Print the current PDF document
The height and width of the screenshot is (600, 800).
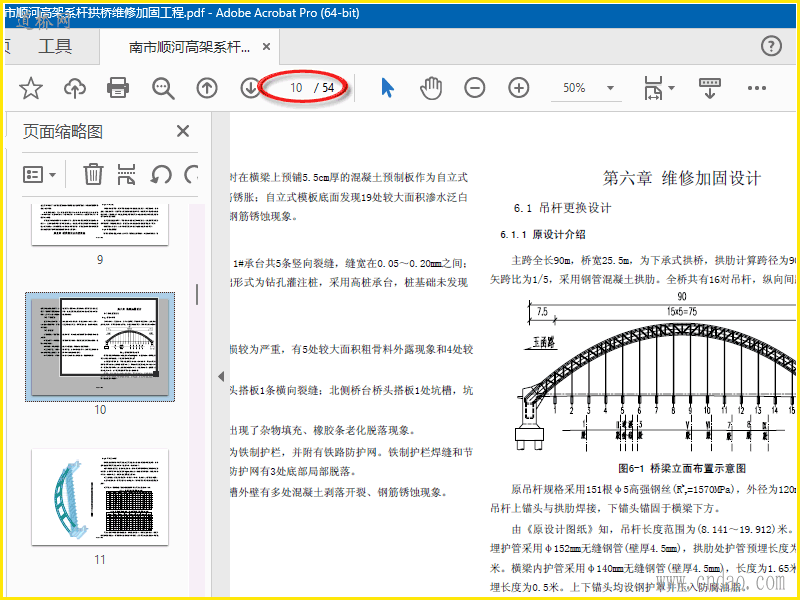pos(118,88)
